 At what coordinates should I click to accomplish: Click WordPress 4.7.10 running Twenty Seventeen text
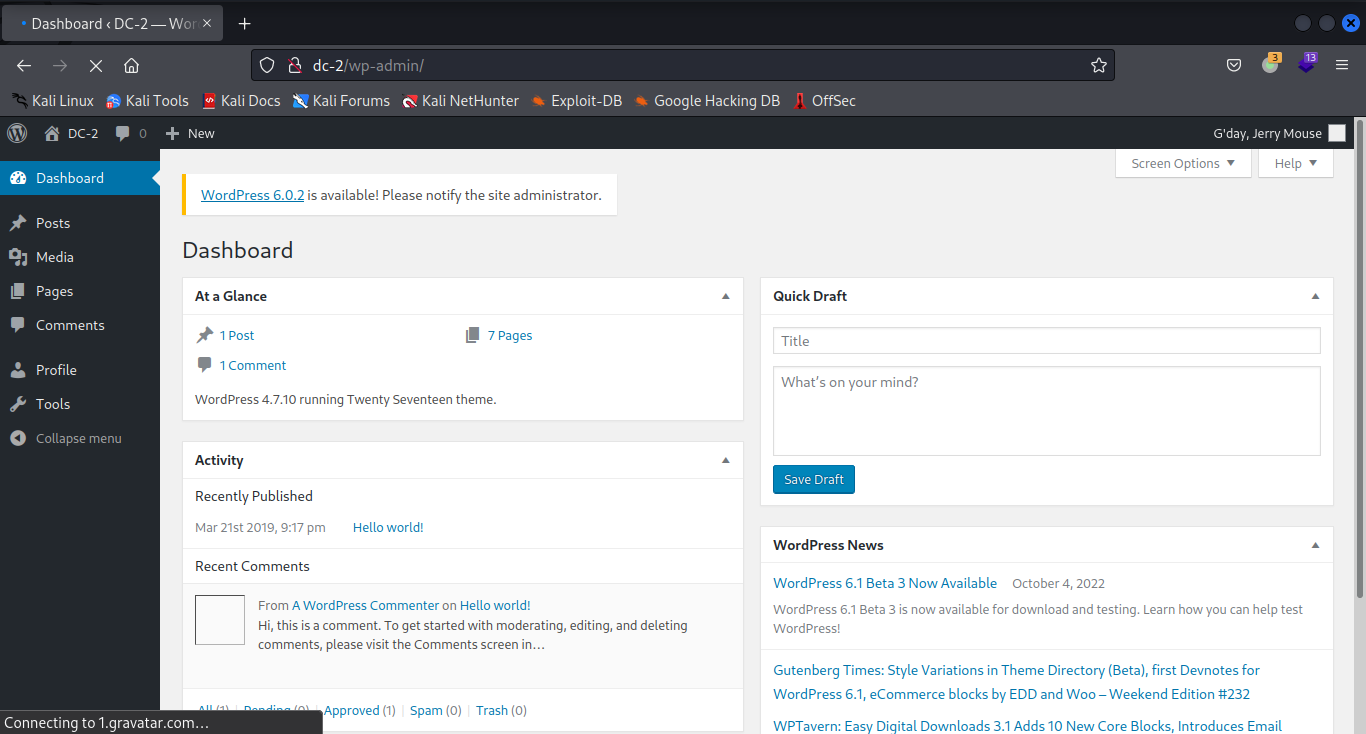[x=345, y=399]
